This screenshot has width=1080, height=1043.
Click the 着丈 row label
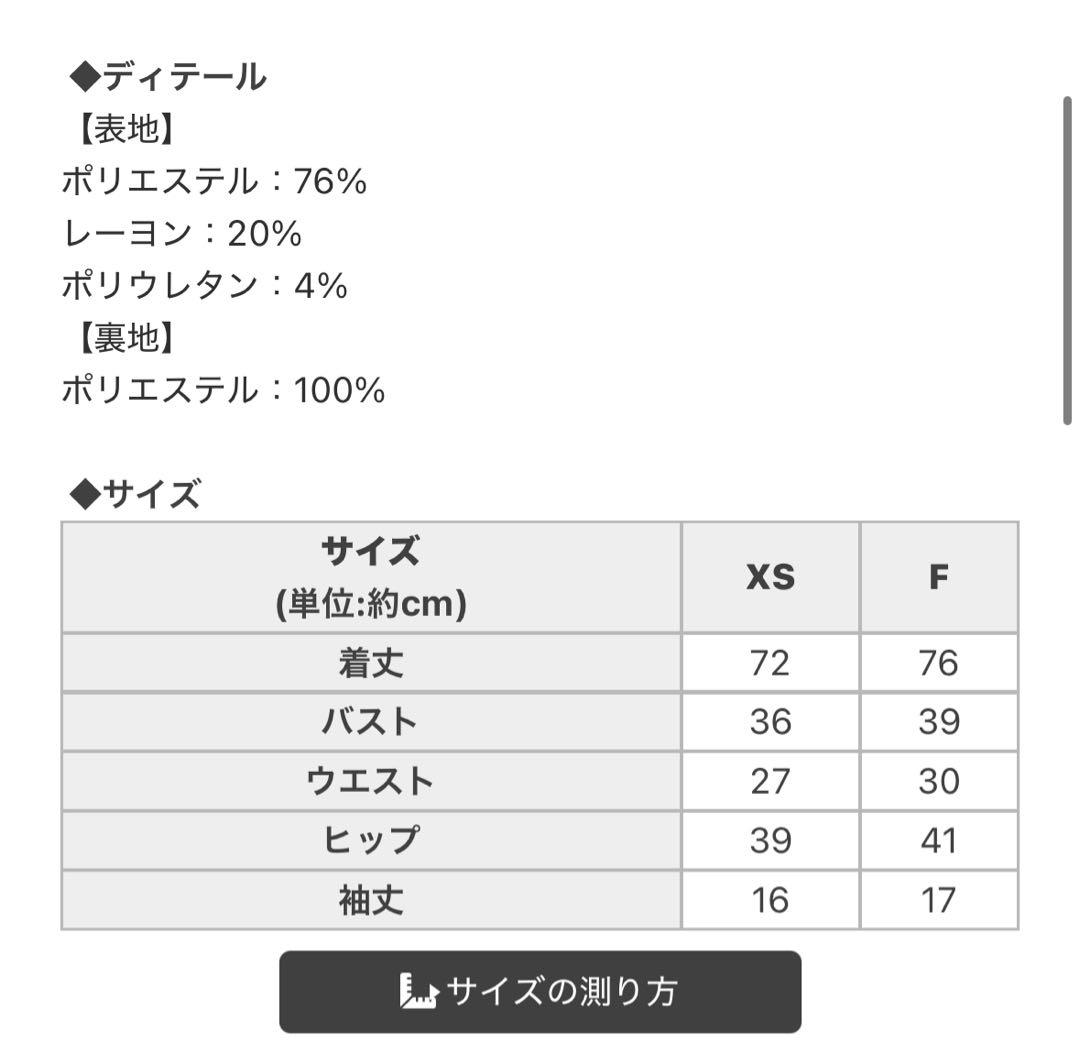[x=370, y=661]
